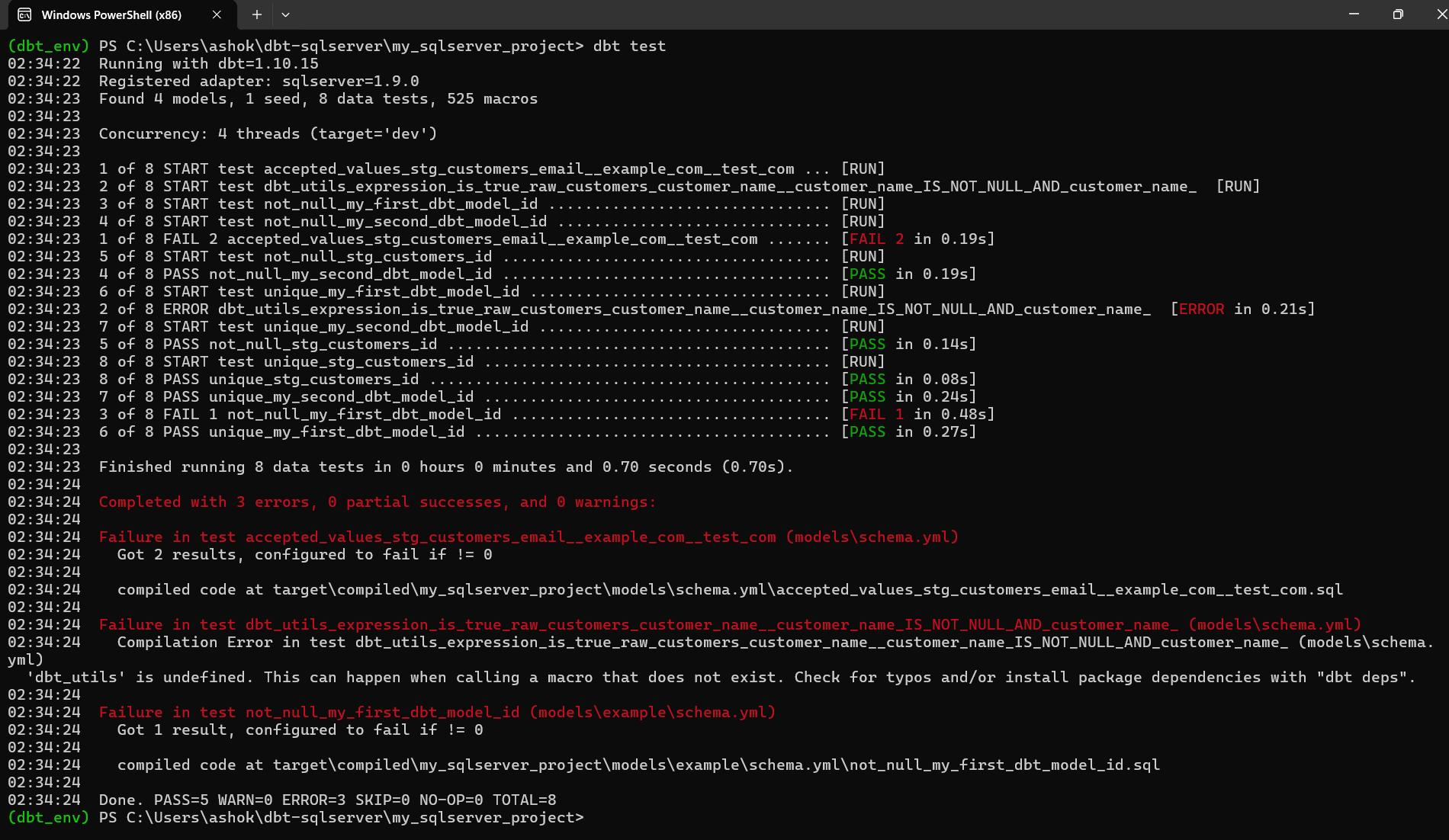The width and height of the screenshot is (1449, 840).
Task: Click the '[PASS in 0.27s]' status
Action: [908, 431]
